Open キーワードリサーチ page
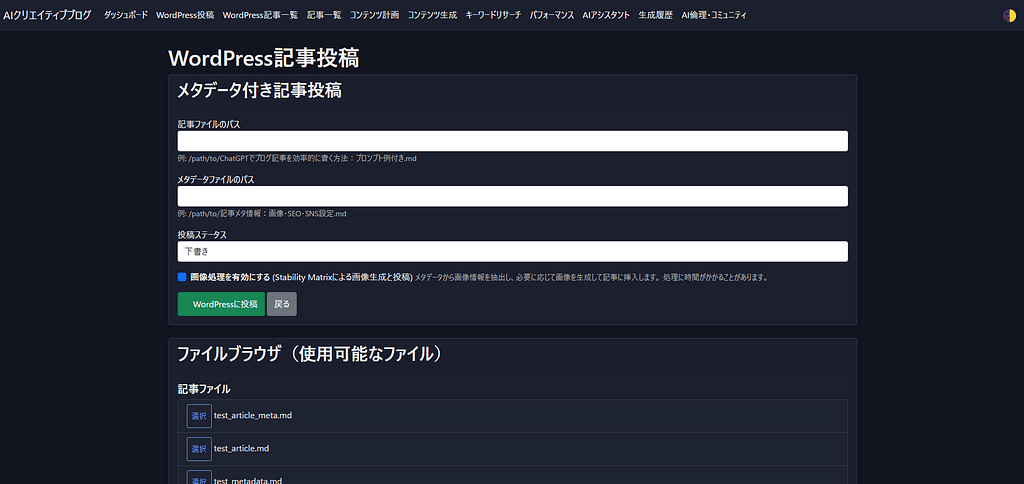Screen dimensions: 1024x484 [x=493, y=15]
